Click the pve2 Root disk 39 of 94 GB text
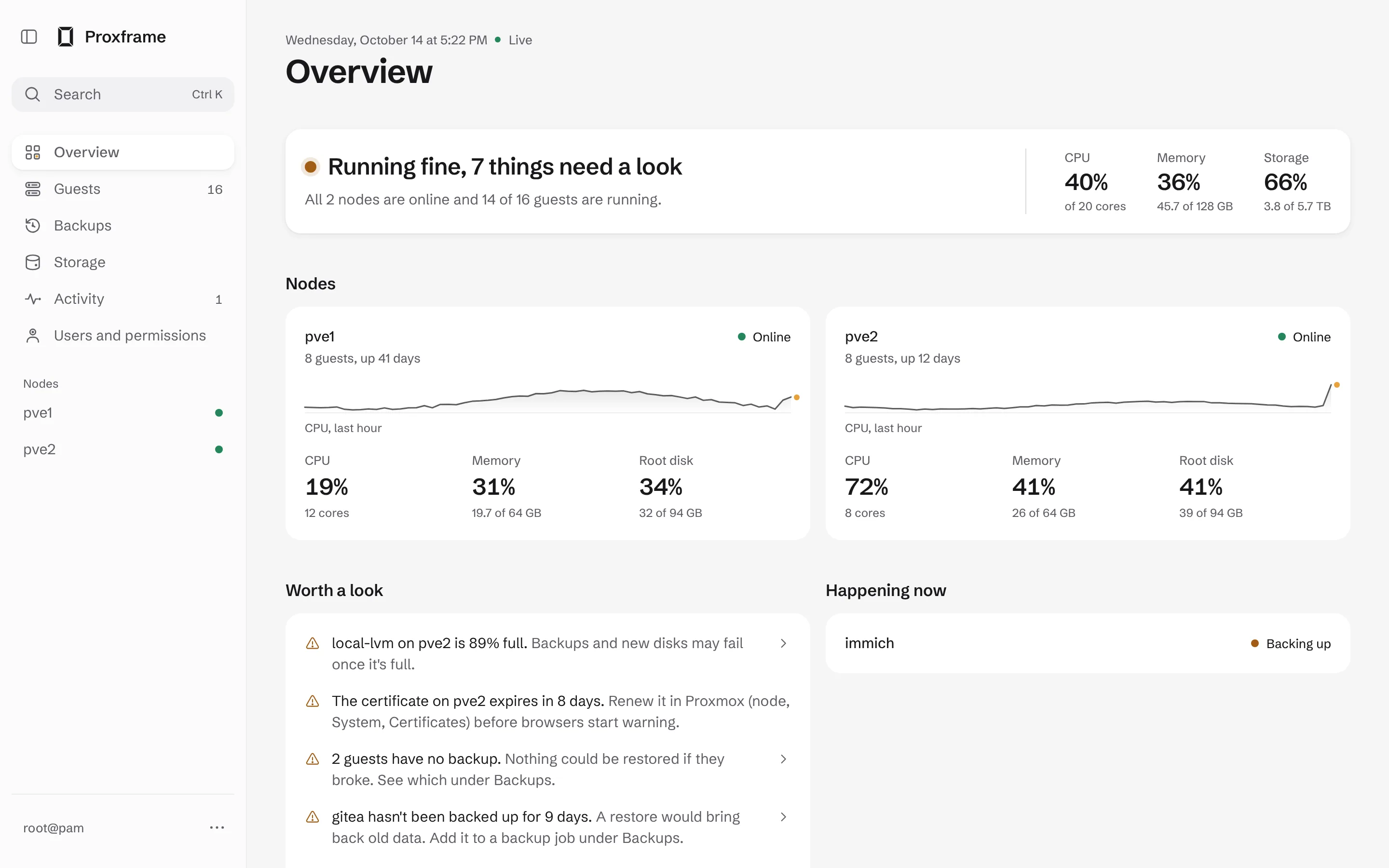Image resolution: width=1389 pixels, height=868 pixels. (1211, 513)
